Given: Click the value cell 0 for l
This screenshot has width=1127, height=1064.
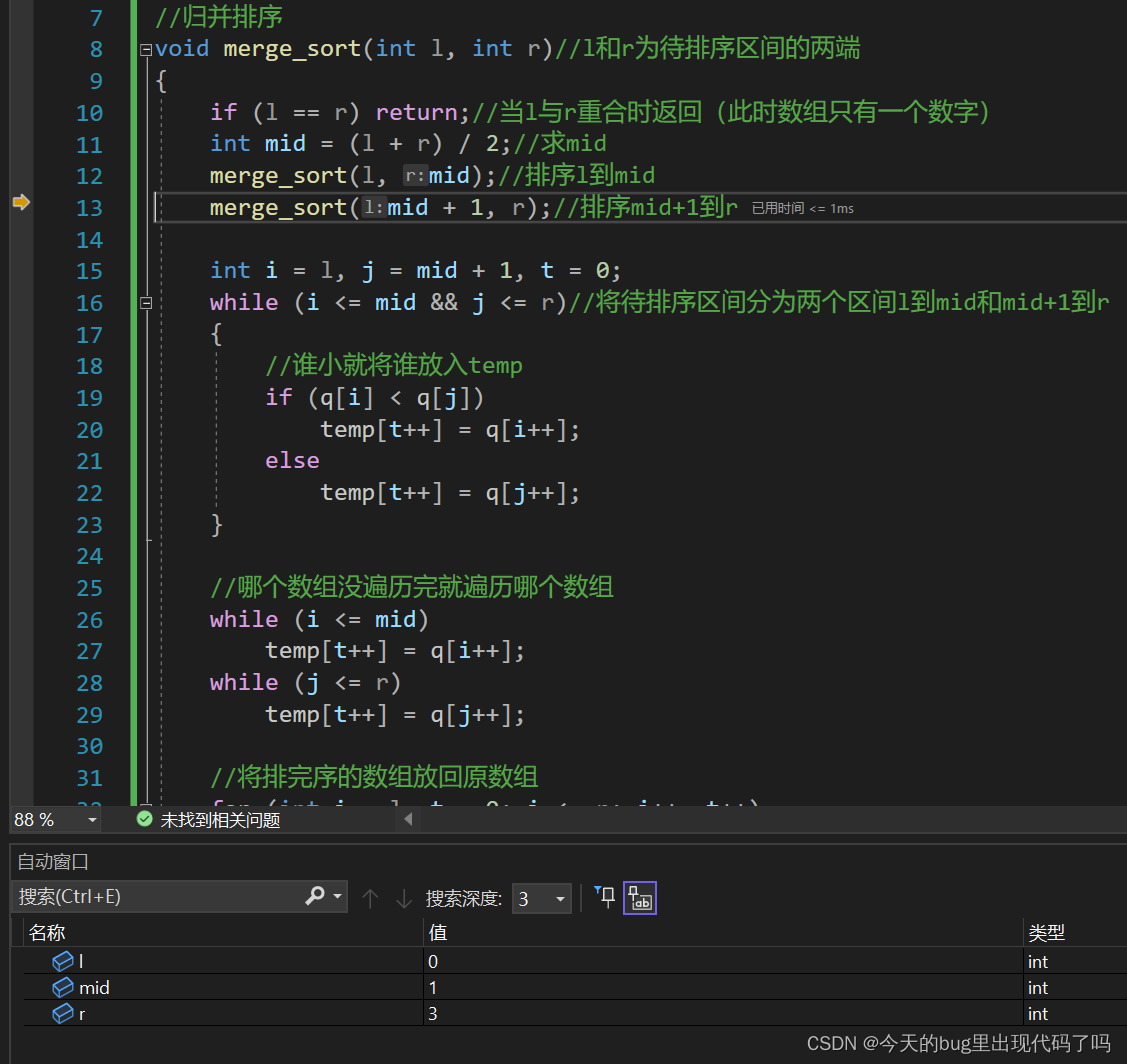Looking at the screenshot, I should (722, 961).
